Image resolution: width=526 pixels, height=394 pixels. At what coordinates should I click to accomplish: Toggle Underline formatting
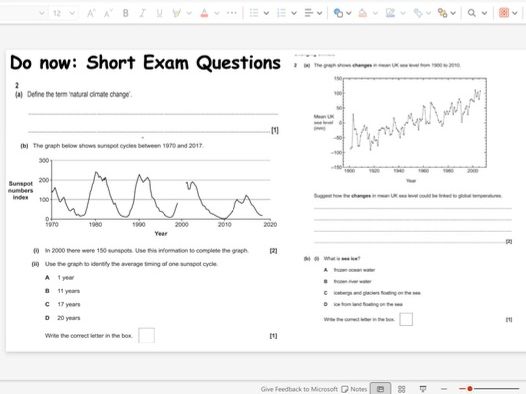tap(159, 13)
